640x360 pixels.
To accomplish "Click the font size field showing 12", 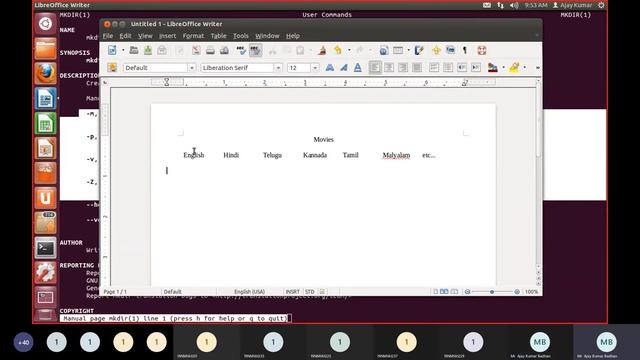I will (x=299, y=68).
